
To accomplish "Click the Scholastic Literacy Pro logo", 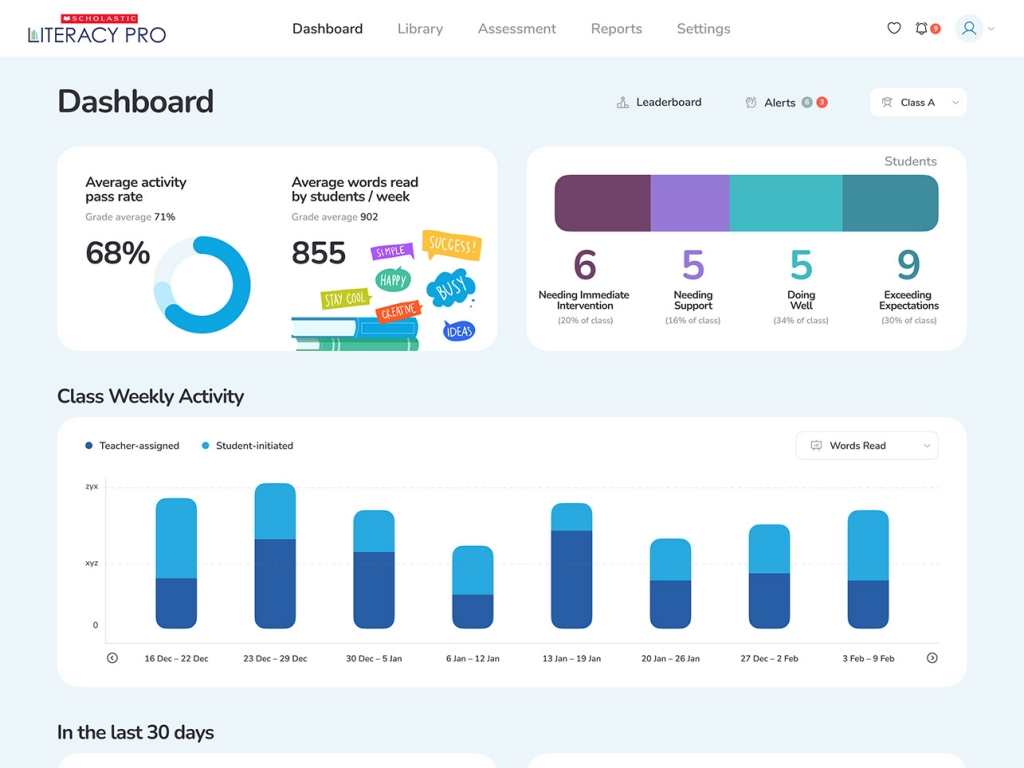I will click(97, 30).
